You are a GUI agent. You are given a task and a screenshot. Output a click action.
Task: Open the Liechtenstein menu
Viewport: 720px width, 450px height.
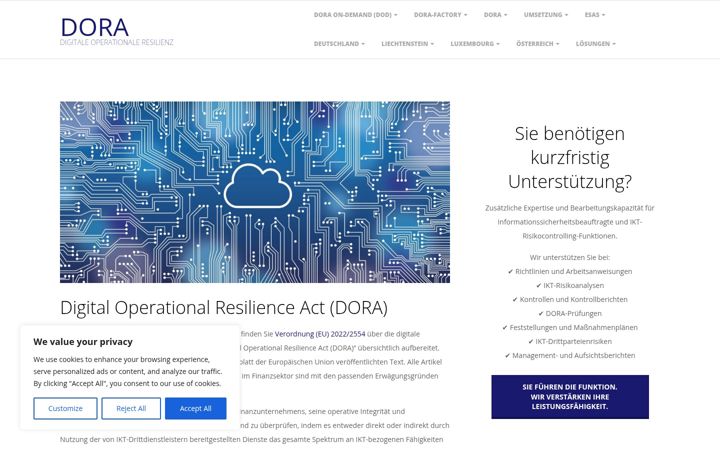tap(407, 44)
